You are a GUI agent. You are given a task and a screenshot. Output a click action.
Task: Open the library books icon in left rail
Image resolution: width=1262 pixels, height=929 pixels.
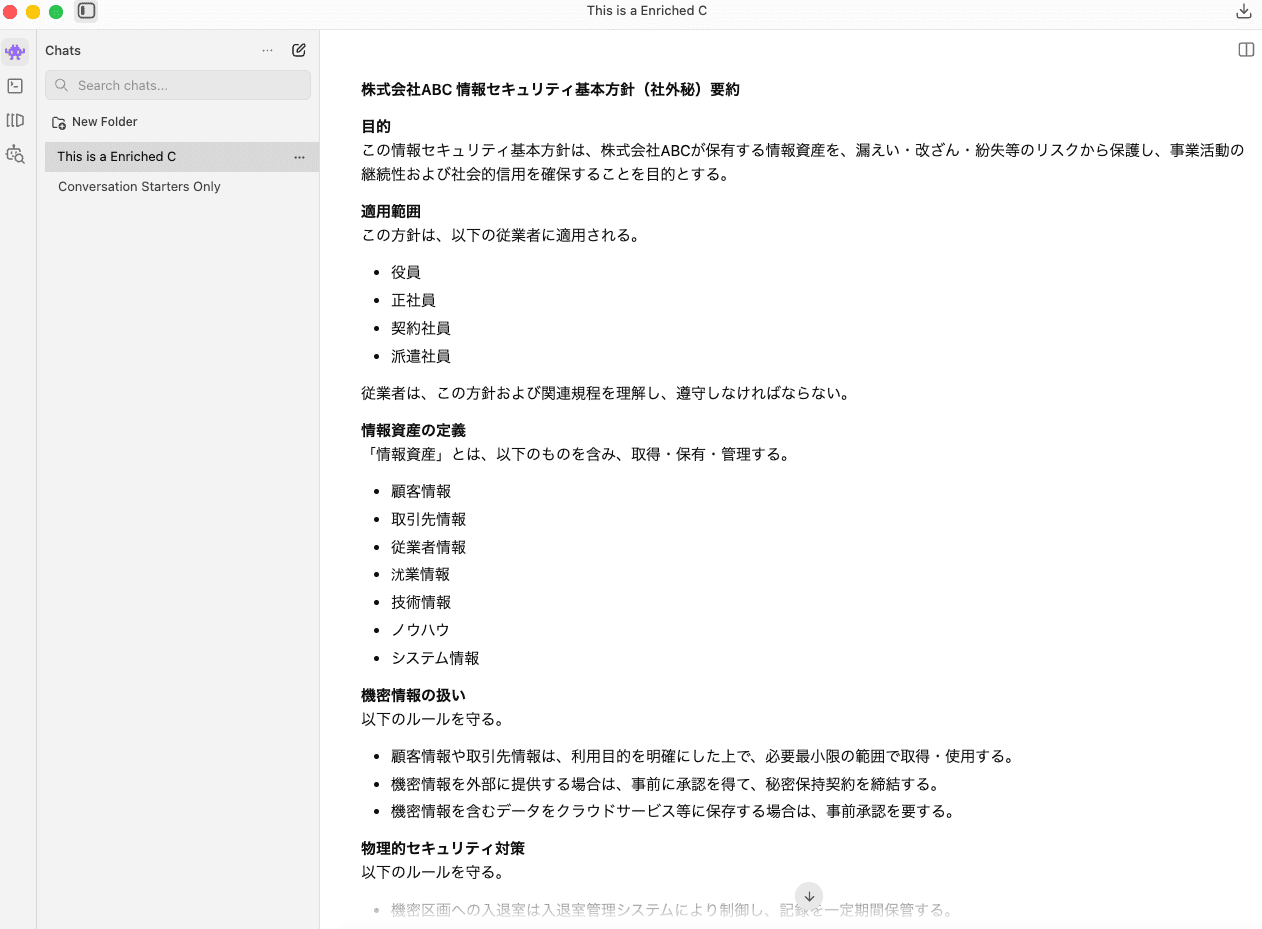tap(15, 120)
